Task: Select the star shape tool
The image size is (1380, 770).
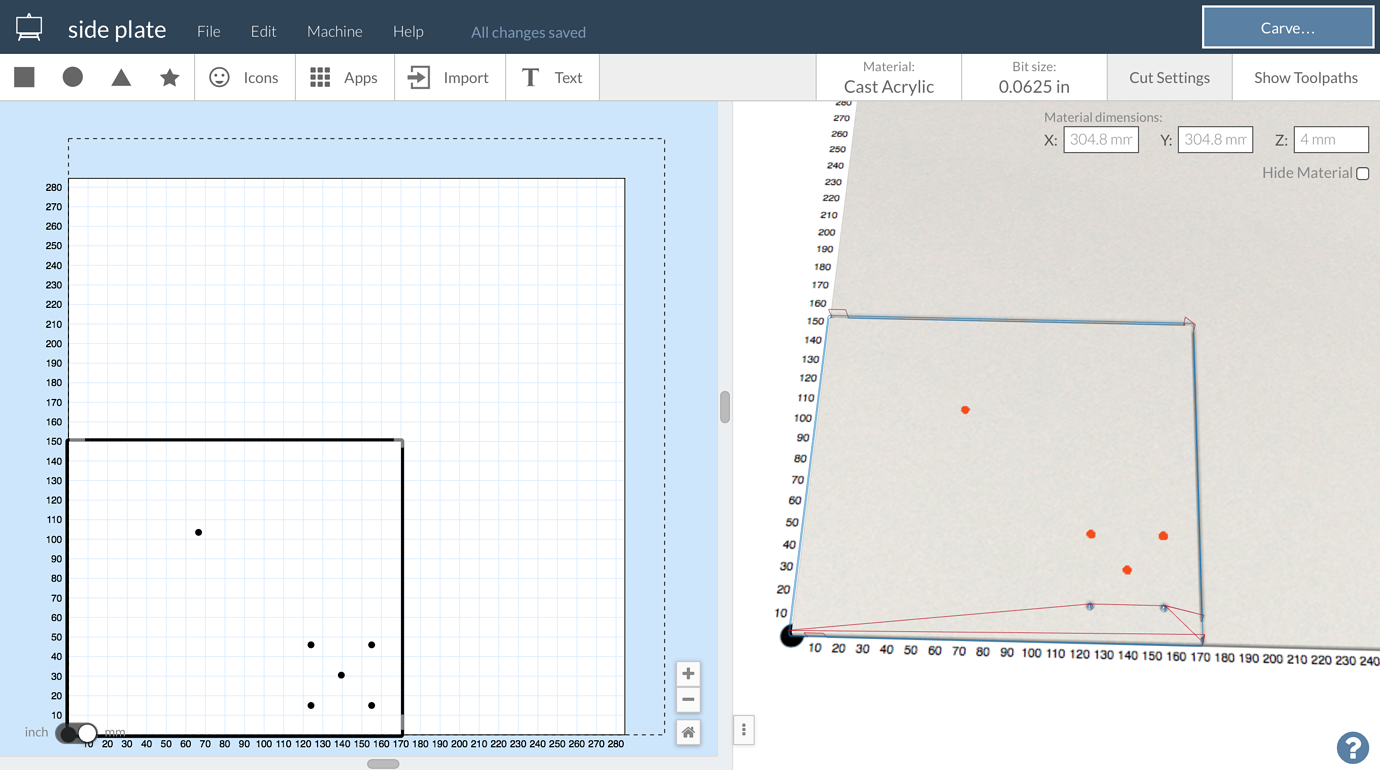Action: tap(168, 77)
